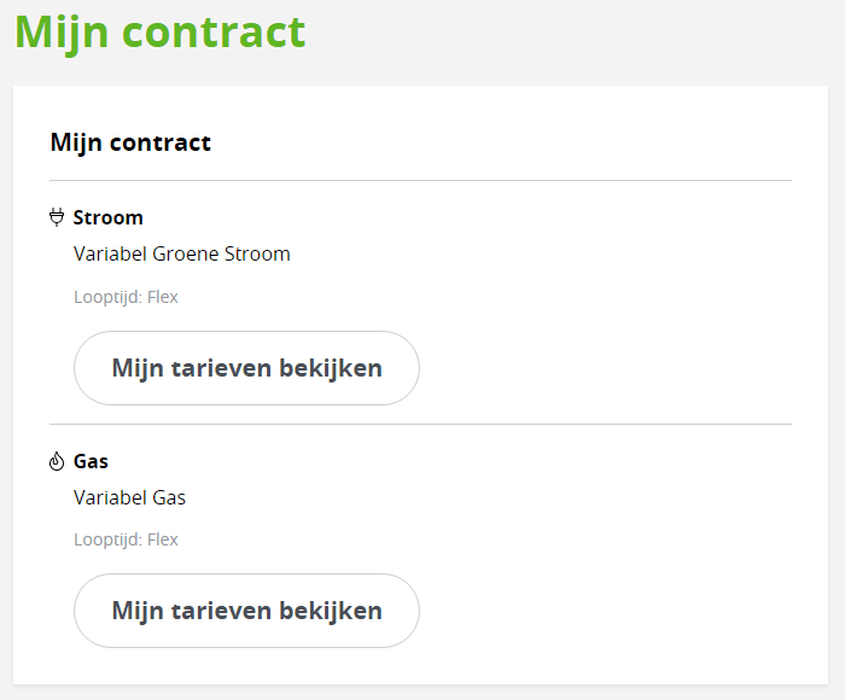Click the Variabel Groene Stroom product name

coord(182,254)
